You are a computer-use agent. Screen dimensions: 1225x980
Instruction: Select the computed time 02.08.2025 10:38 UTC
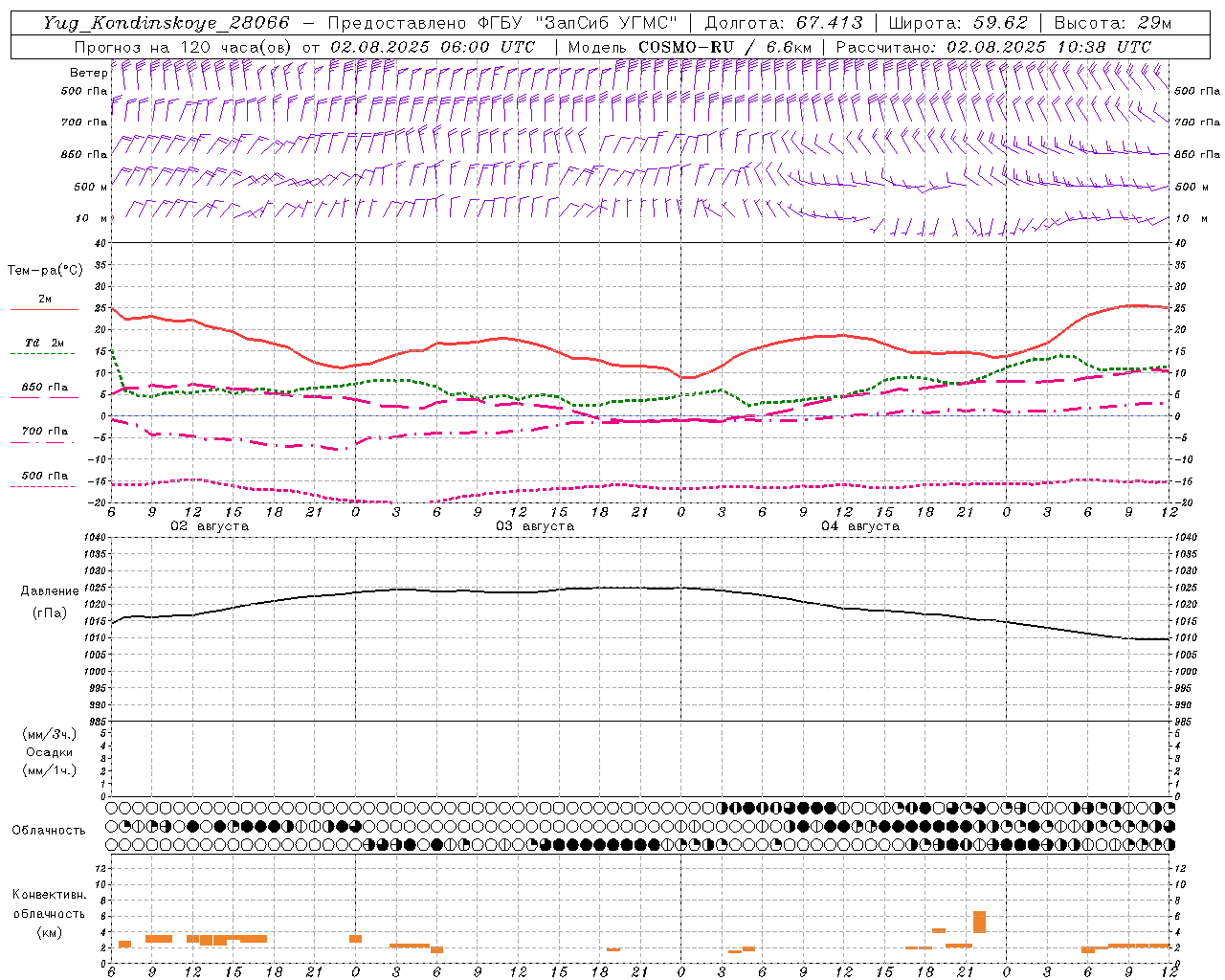click(1048, 47)
